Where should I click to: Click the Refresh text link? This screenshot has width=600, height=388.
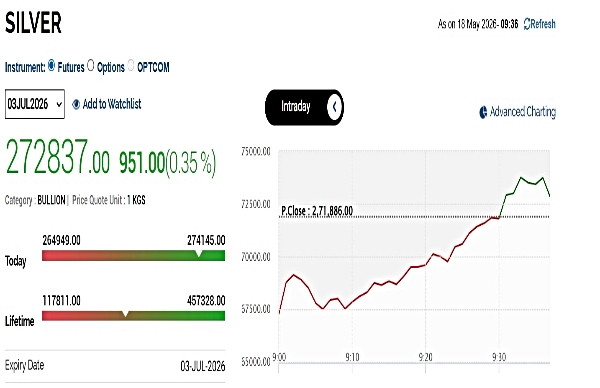(x=543, y=24)
